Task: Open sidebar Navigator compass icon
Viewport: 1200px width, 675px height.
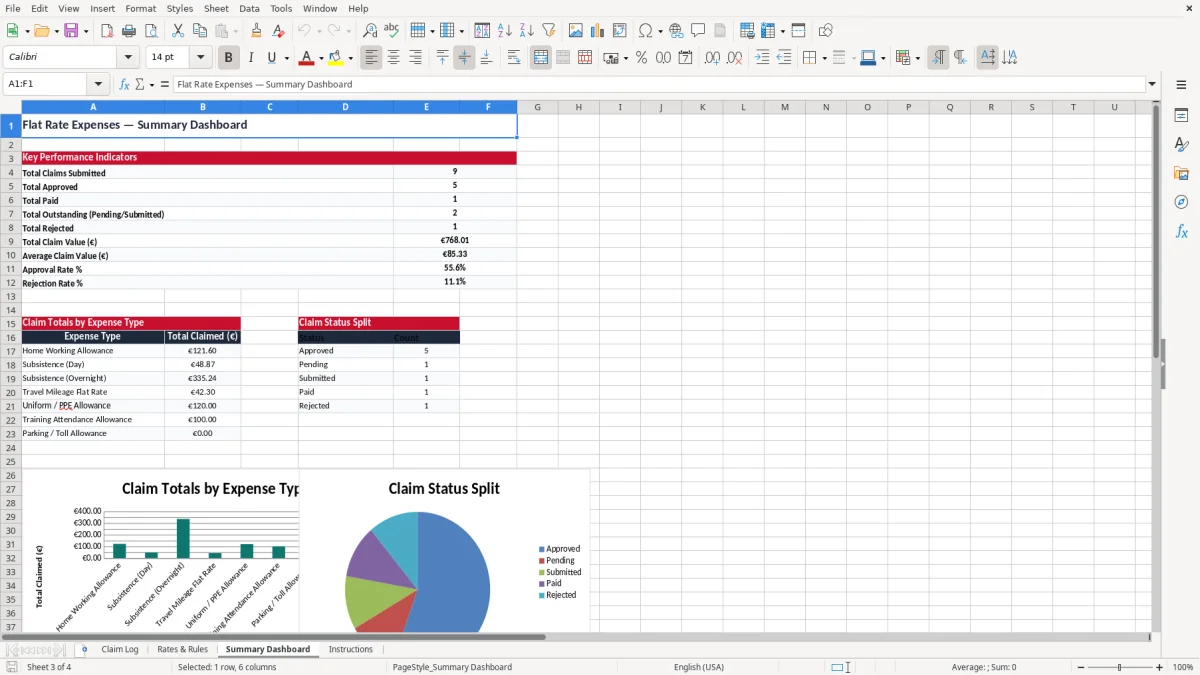Action: point(1181,202)
